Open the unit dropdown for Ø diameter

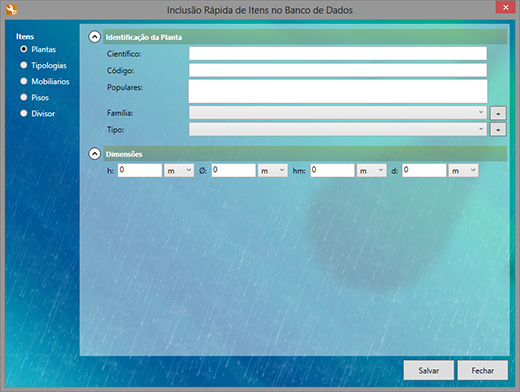coord(273,170)
